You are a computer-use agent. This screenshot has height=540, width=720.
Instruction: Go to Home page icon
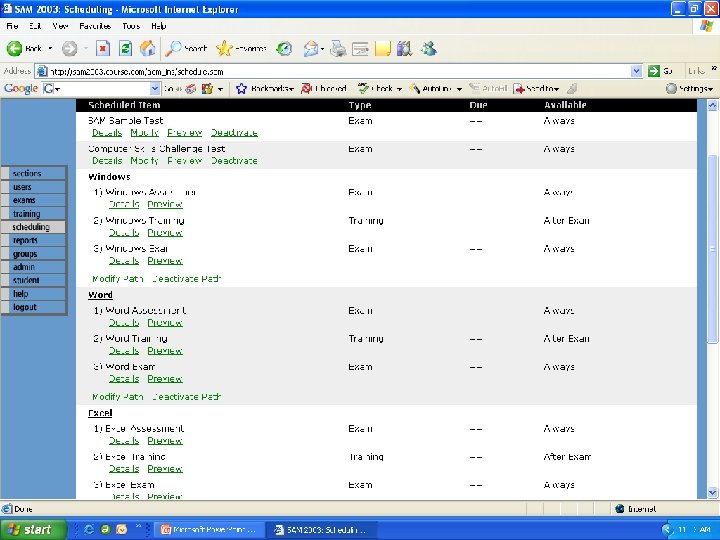(148, 48)
